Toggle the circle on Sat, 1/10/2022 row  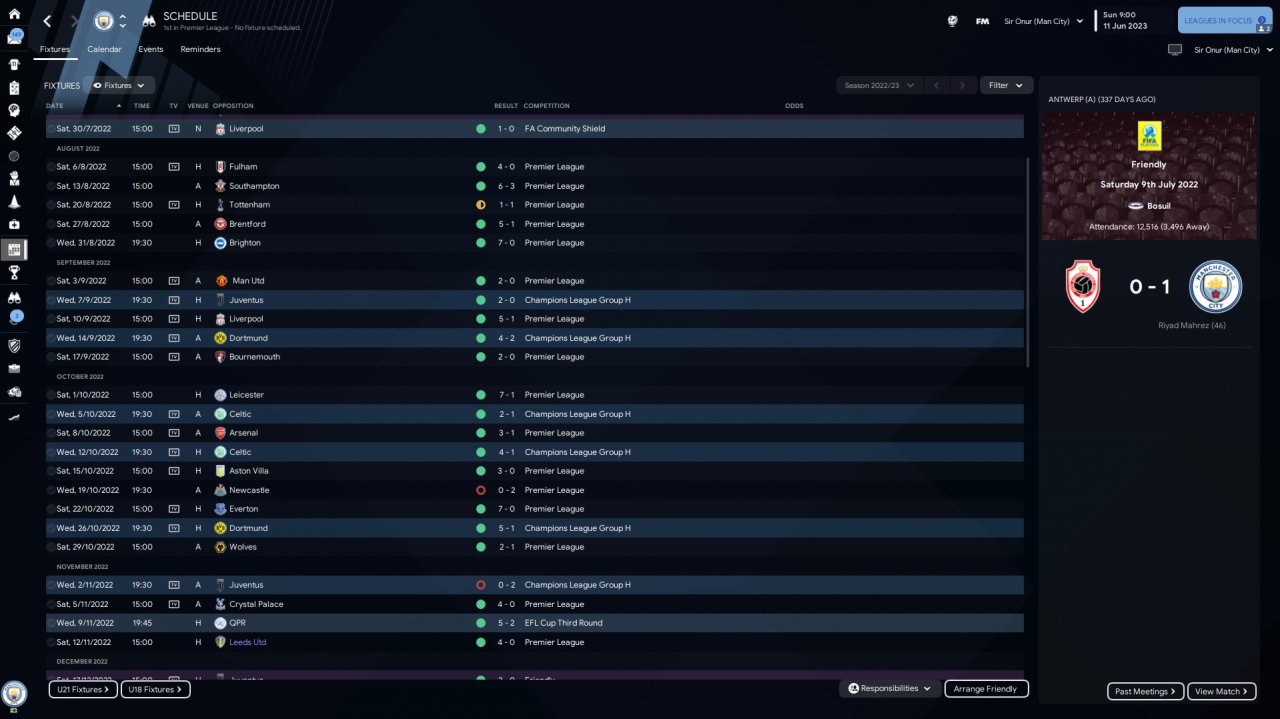[x=51, y=395]
